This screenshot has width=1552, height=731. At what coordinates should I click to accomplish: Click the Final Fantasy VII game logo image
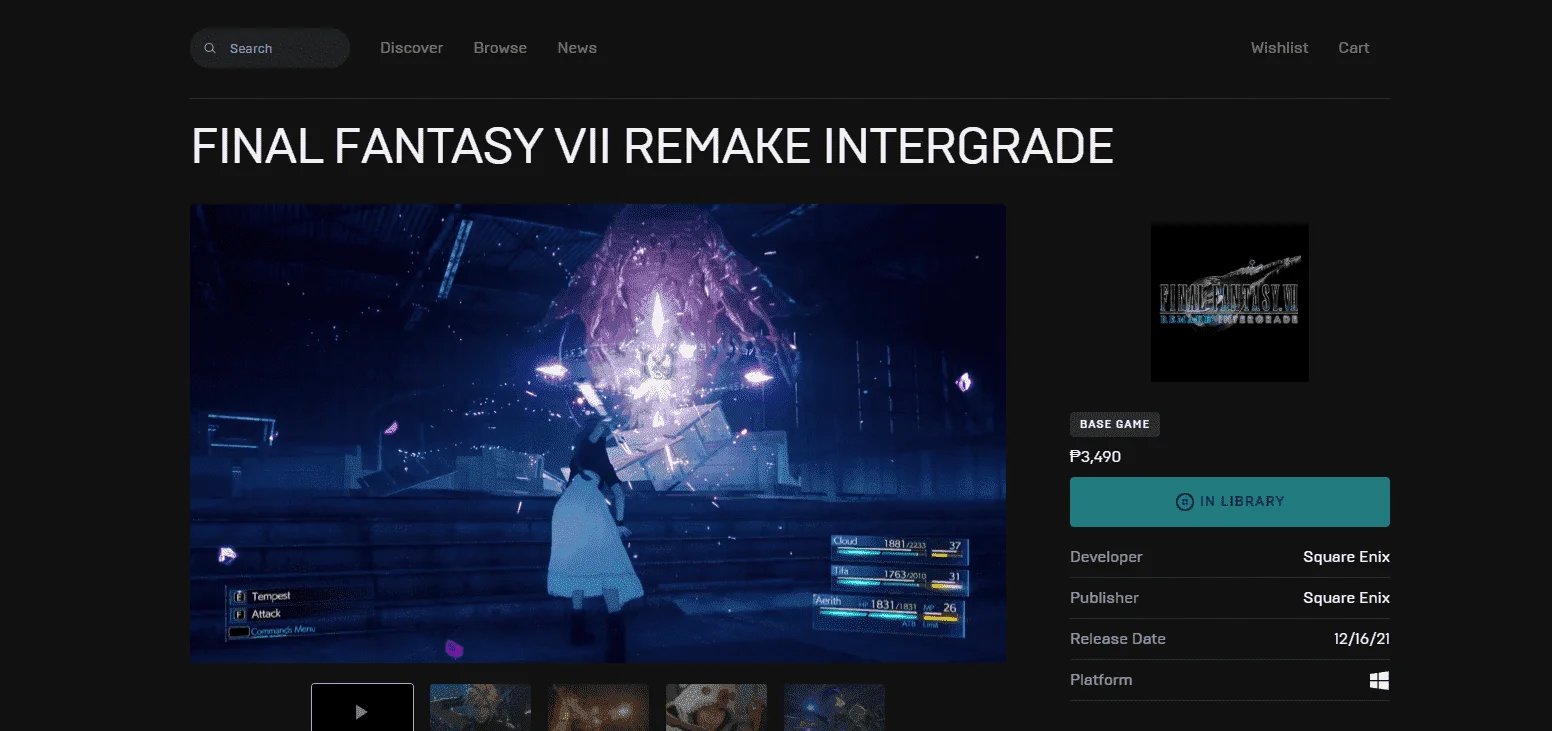pyautogui.click(x=1230, y=303)
